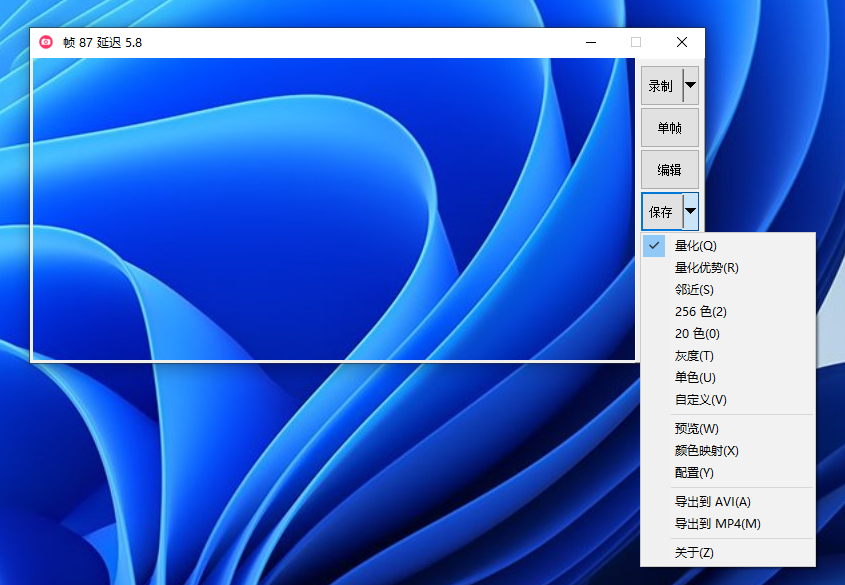Image resolution: width=845 pixels, height=585 pixels.
Task: Expand the 录制 dropdown arrow
Action: pyautogui.click(x=690, y=86)
